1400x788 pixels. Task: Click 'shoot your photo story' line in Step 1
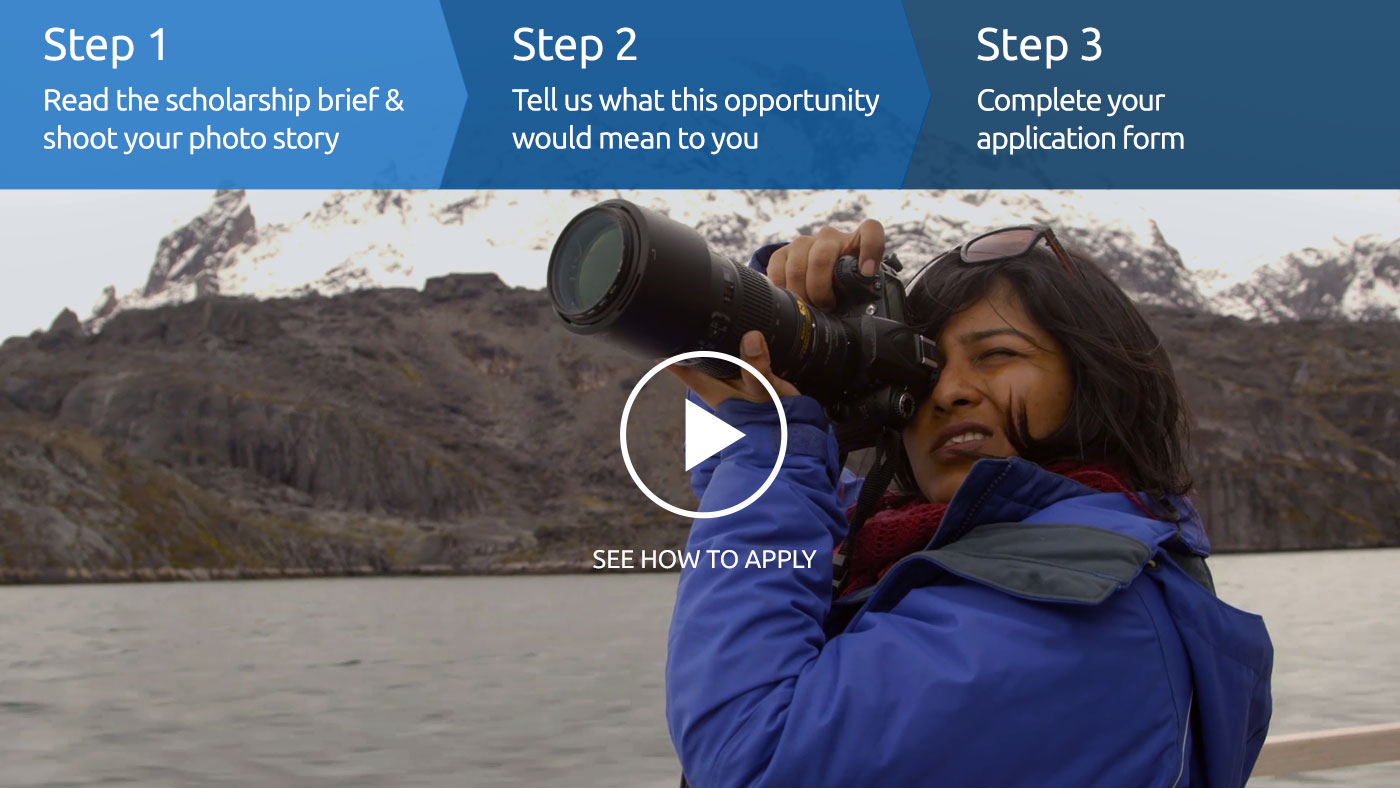point(191,139)
